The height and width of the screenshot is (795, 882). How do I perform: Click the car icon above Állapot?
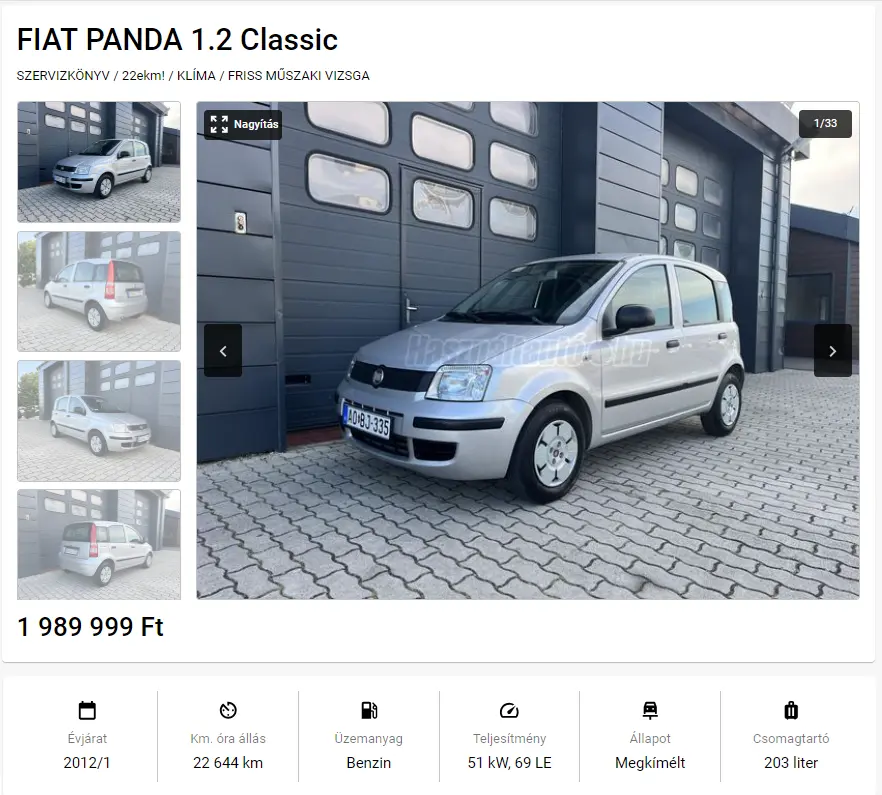[650, 710]
